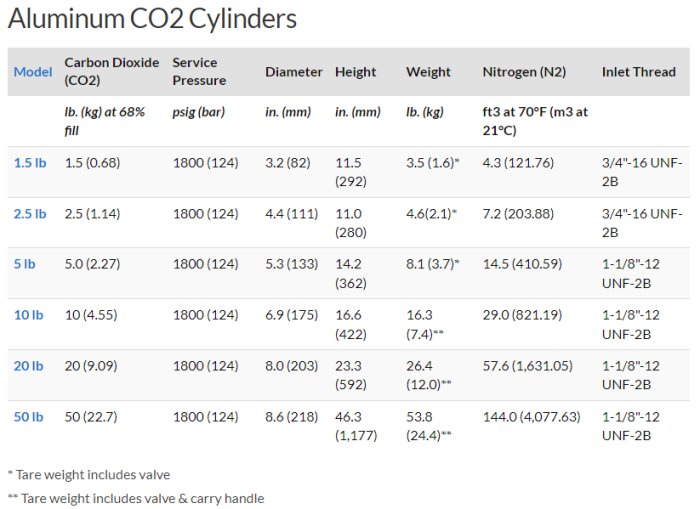Click the Height column header

pos(355,72)
